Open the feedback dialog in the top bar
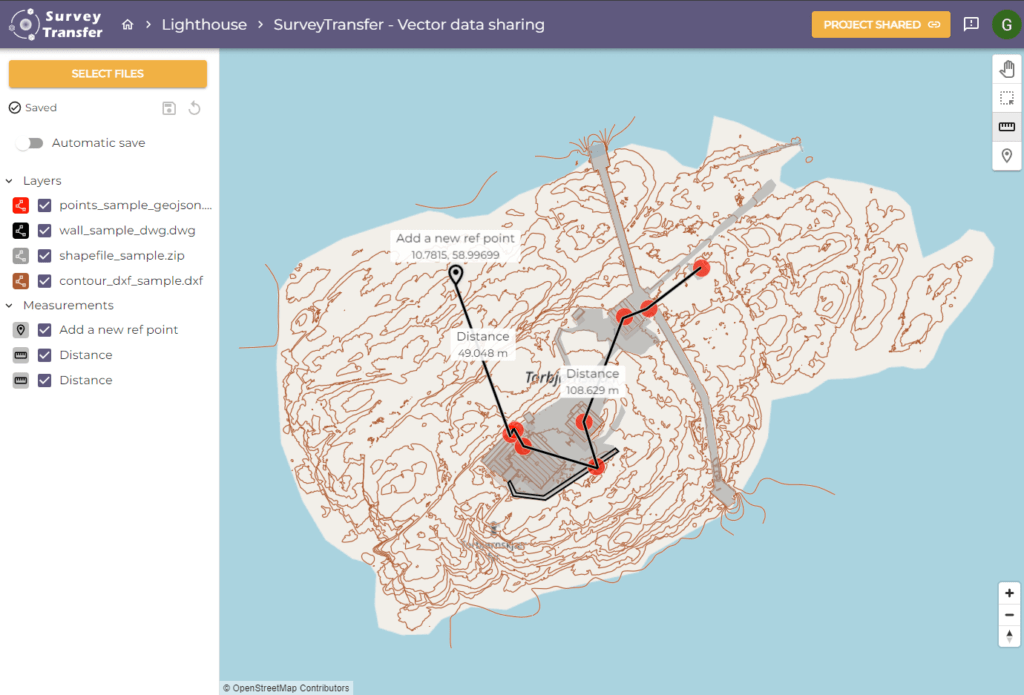The image size is (1024, 695). pos(971,24)
